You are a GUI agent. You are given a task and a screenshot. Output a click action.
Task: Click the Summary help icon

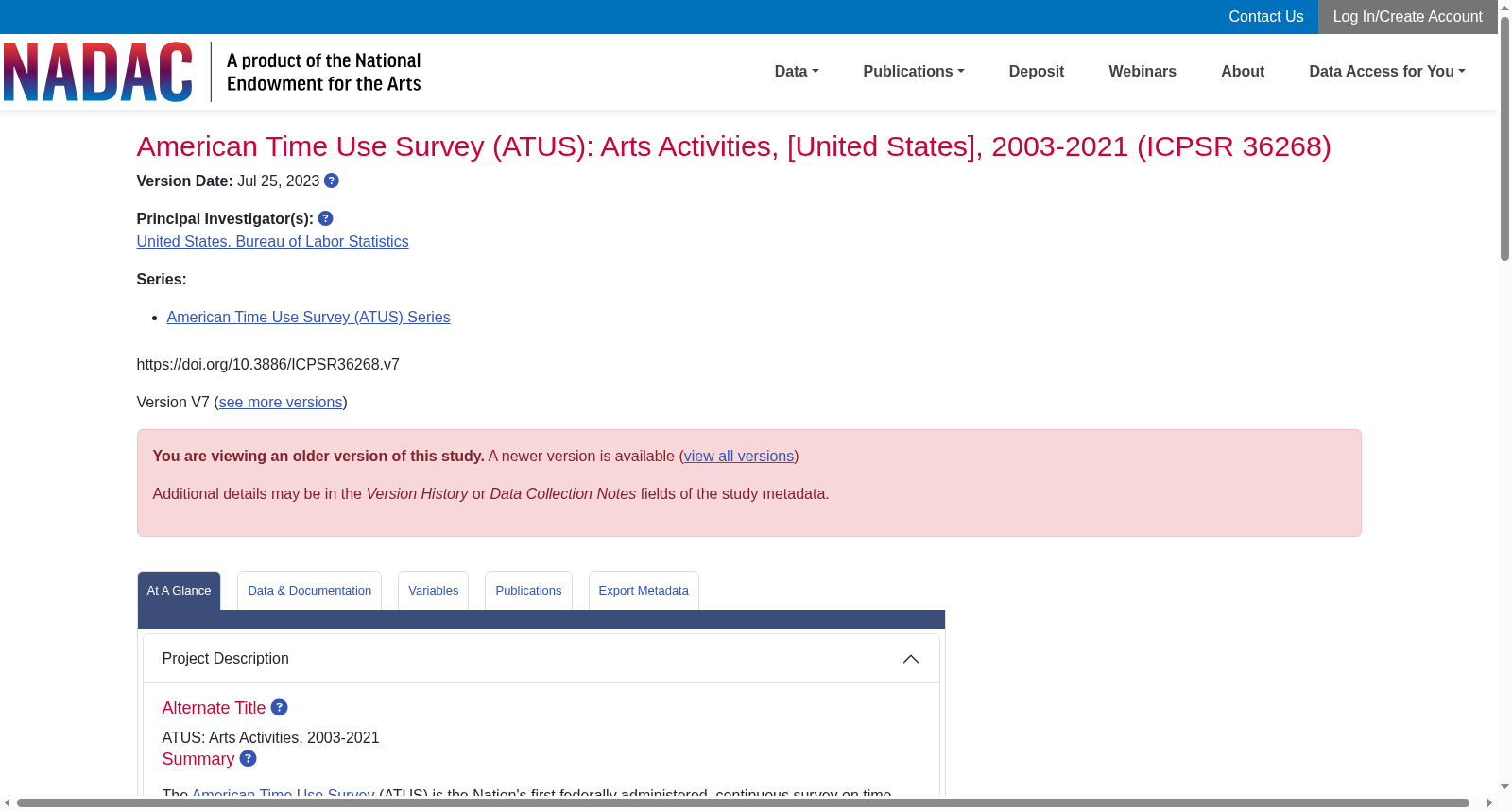[x=249, y=758]
